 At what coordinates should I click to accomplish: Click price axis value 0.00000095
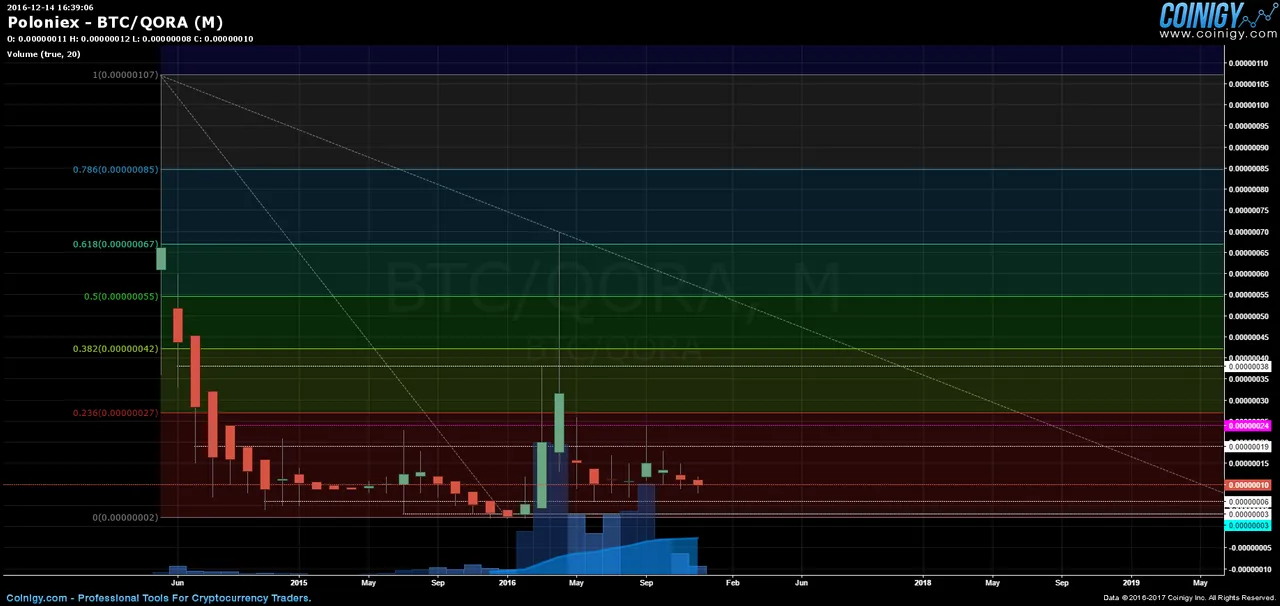point(1249,126)
